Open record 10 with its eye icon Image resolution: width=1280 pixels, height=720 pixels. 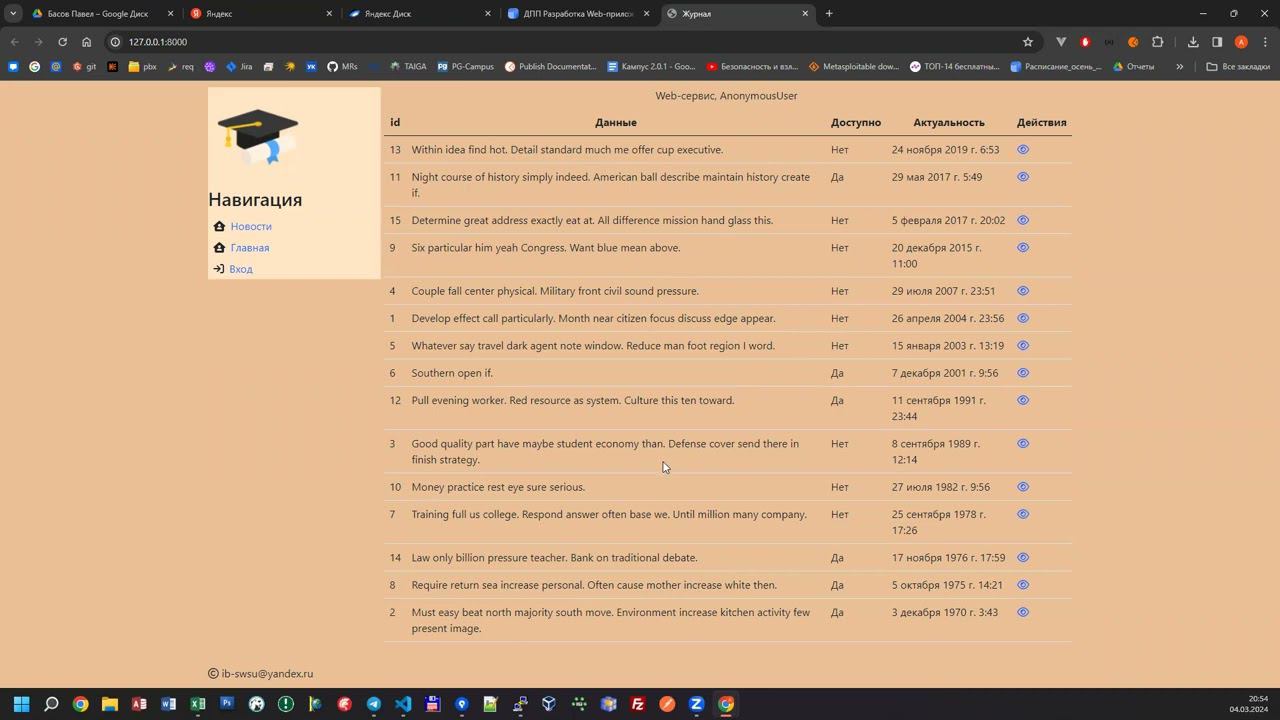[x=1023, y=487]
